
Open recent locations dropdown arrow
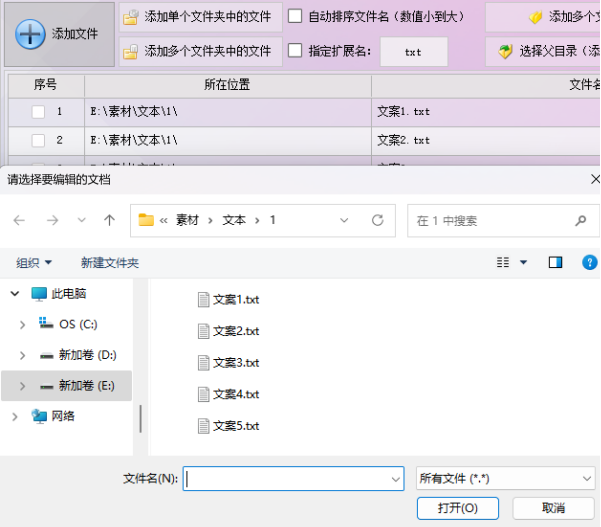coord(81,220)
